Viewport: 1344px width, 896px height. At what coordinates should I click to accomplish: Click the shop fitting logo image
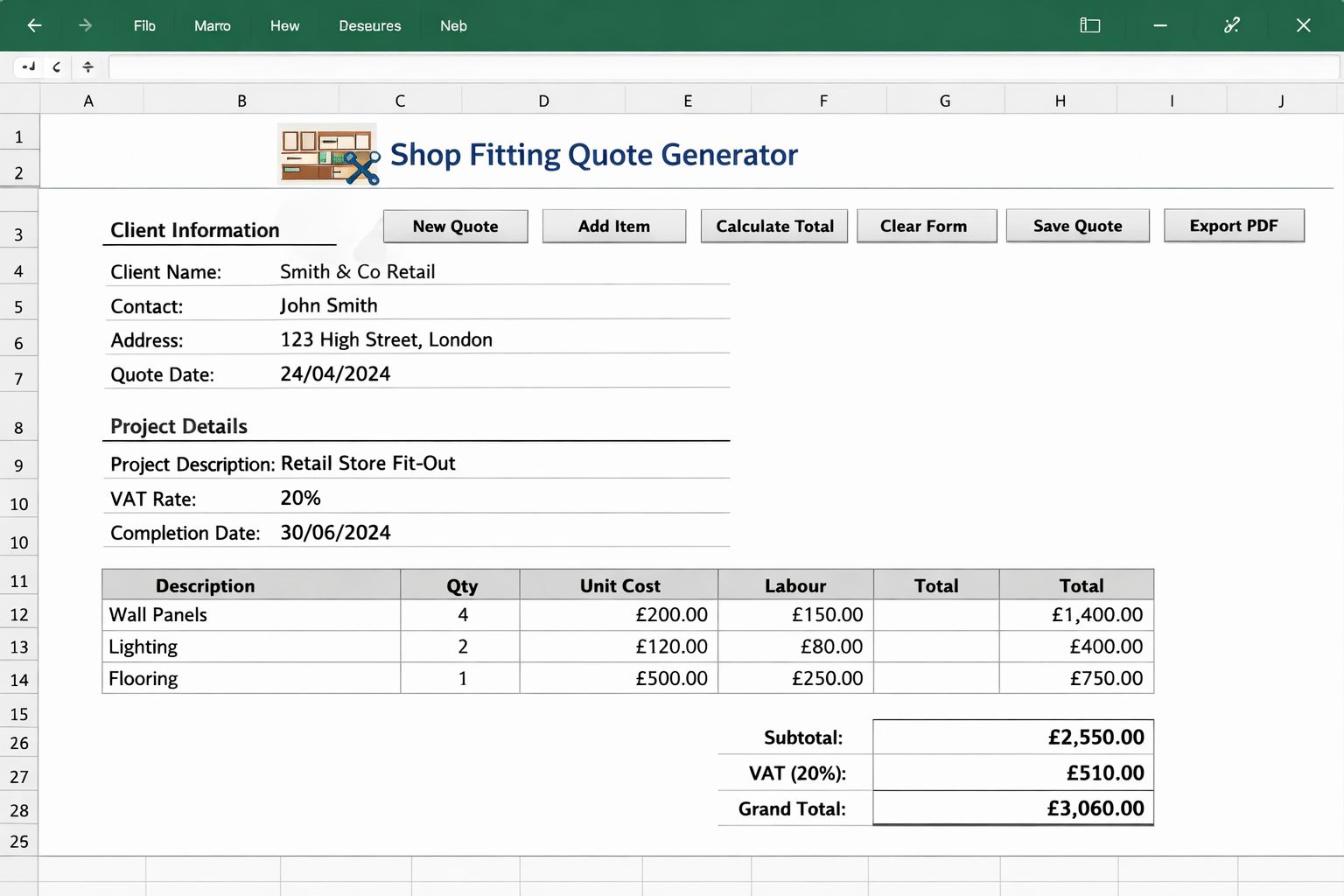(328, 154)
